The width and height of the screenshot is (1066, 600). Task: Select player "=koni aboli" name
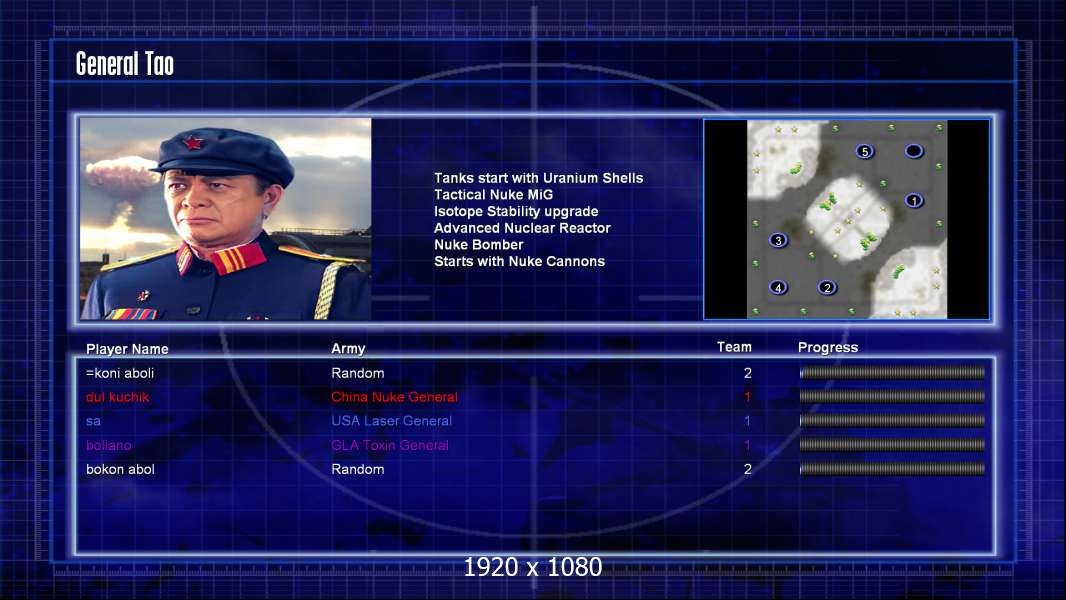click(x=120, y=373)
